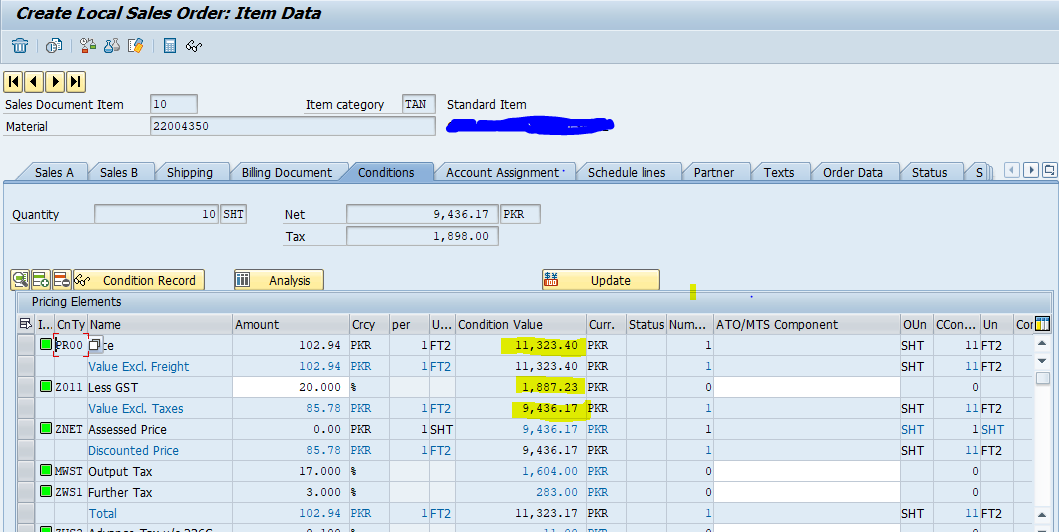
Task: Select row for Z011 Less GST
Action: (26, 387)
